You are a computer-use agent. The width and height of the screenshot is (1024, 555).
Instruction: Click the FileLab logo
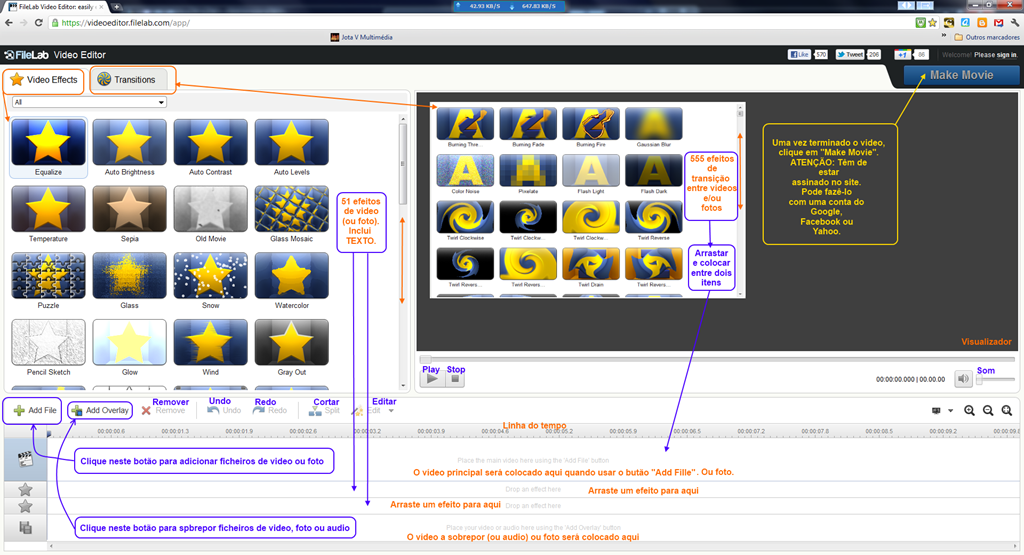click(26, 55)
